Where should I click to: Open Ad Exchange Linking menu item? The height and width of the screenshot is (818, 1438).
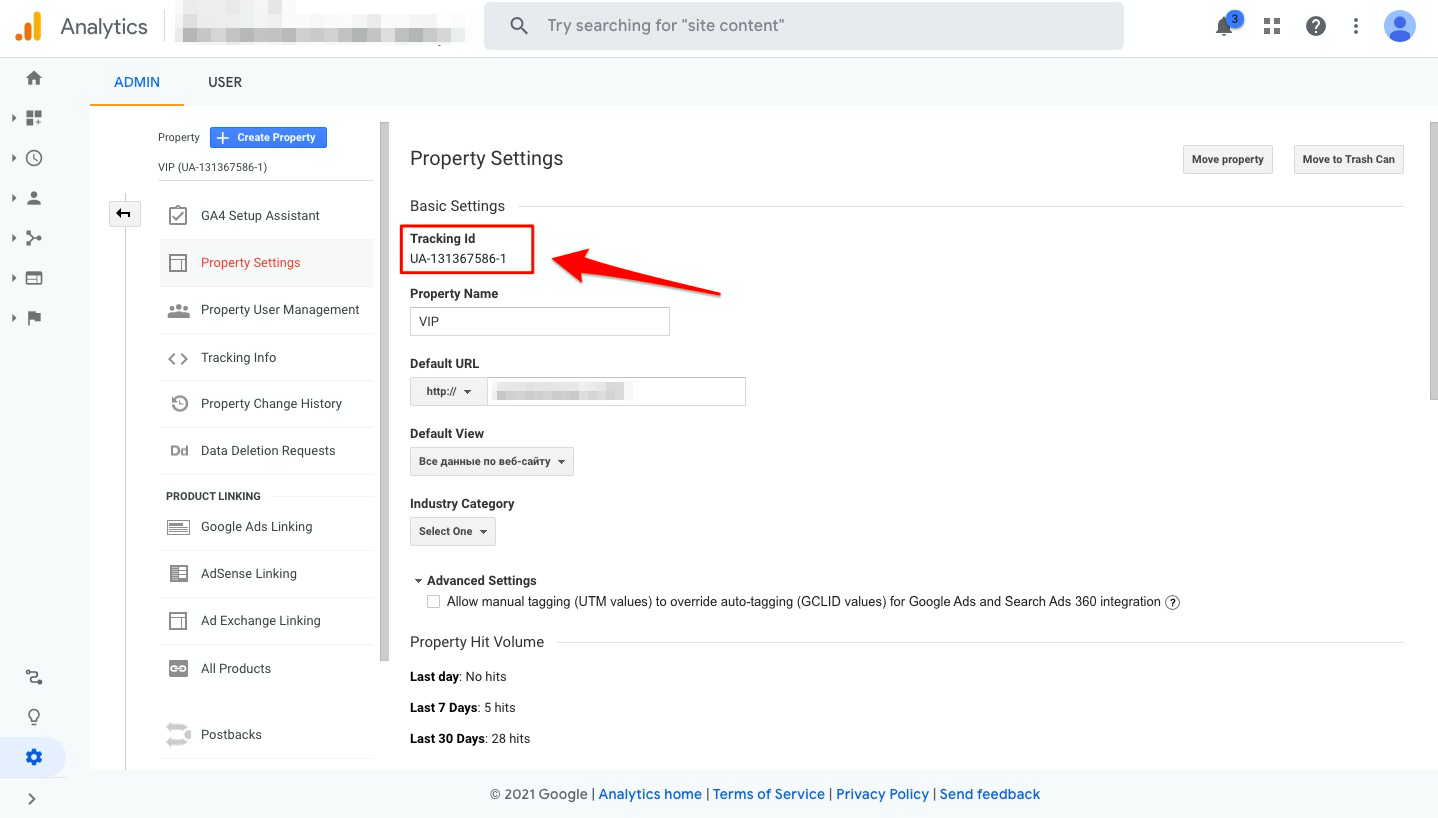(x=267, y=621)
